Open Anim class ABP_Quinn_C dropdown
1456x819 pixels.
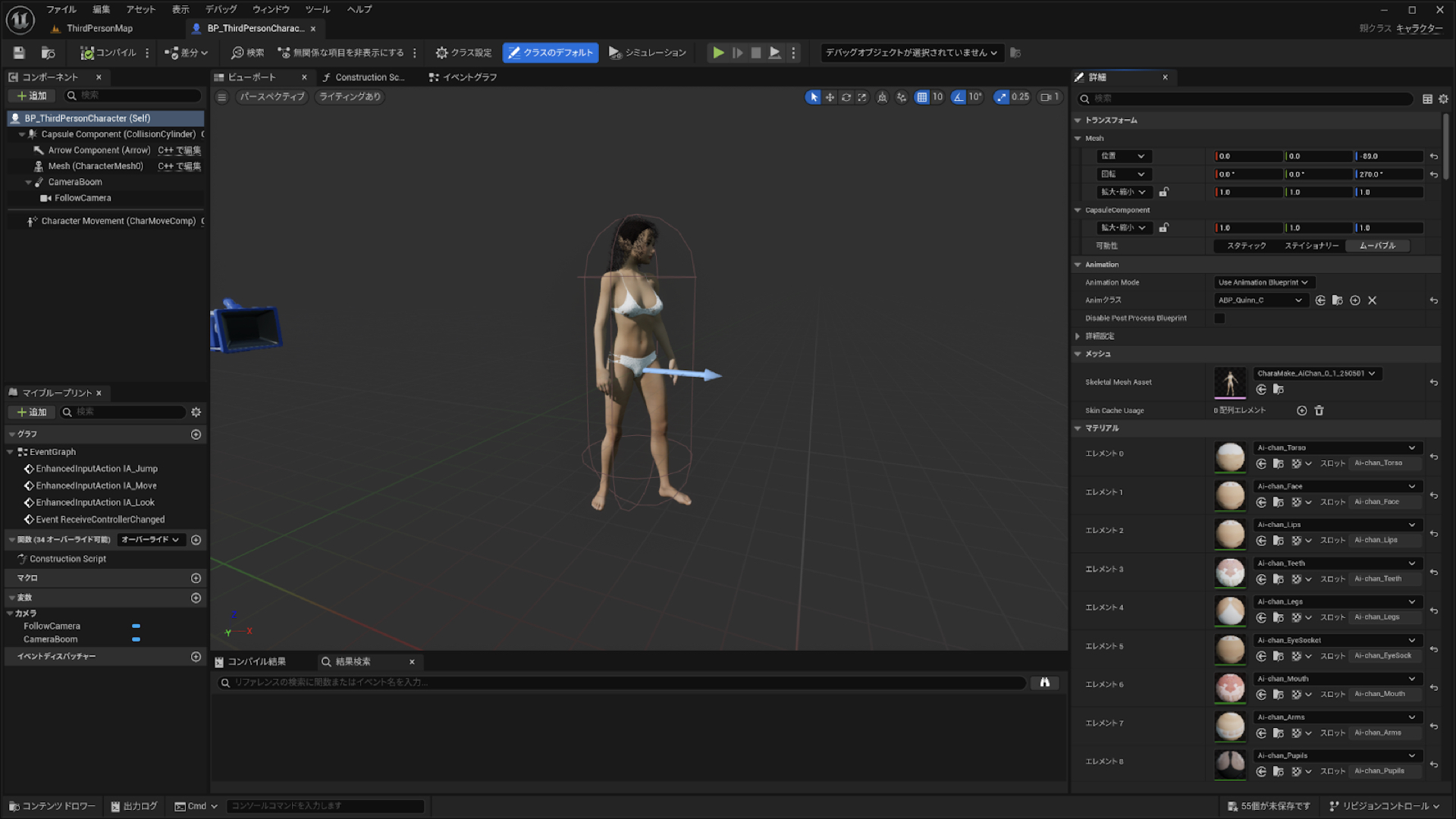[x=1260, y=300]
